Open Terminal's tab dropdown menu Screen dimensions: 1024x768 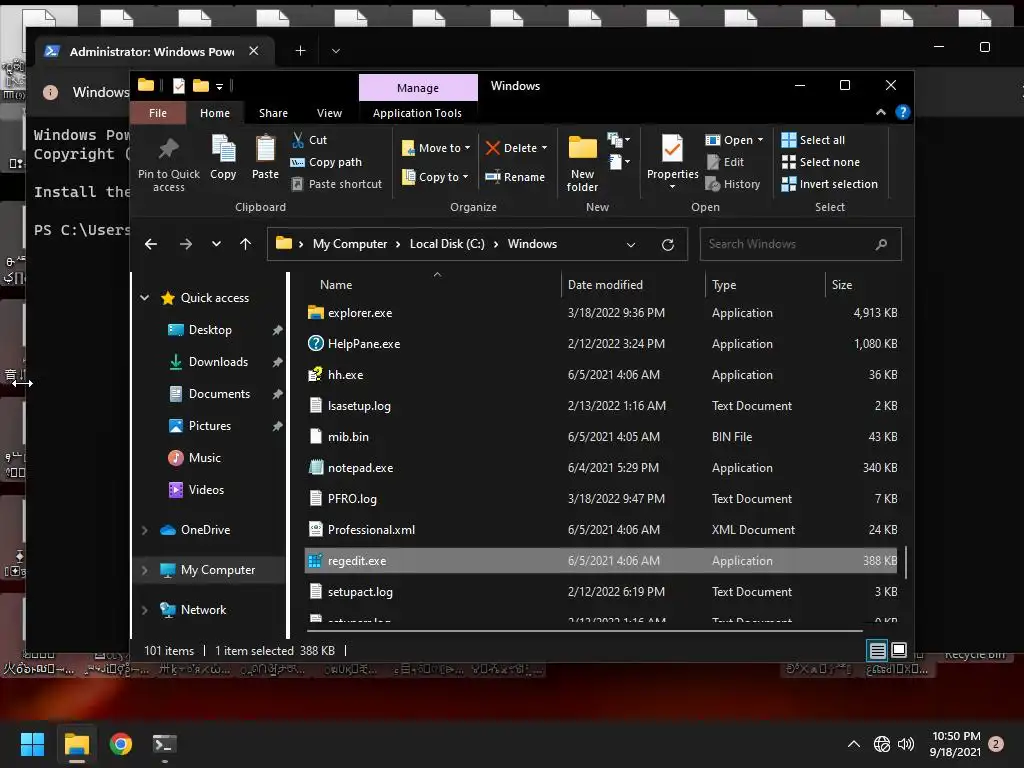(336, 50)
